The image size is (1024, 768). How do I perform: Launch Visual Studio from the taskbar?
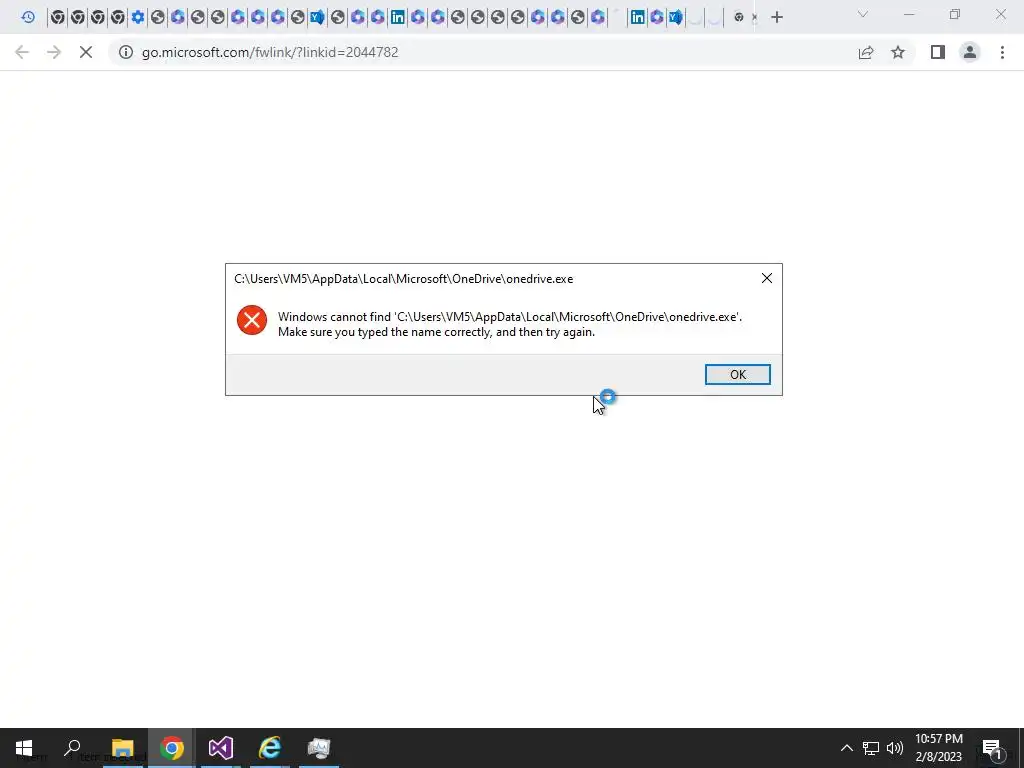point(221,748)
